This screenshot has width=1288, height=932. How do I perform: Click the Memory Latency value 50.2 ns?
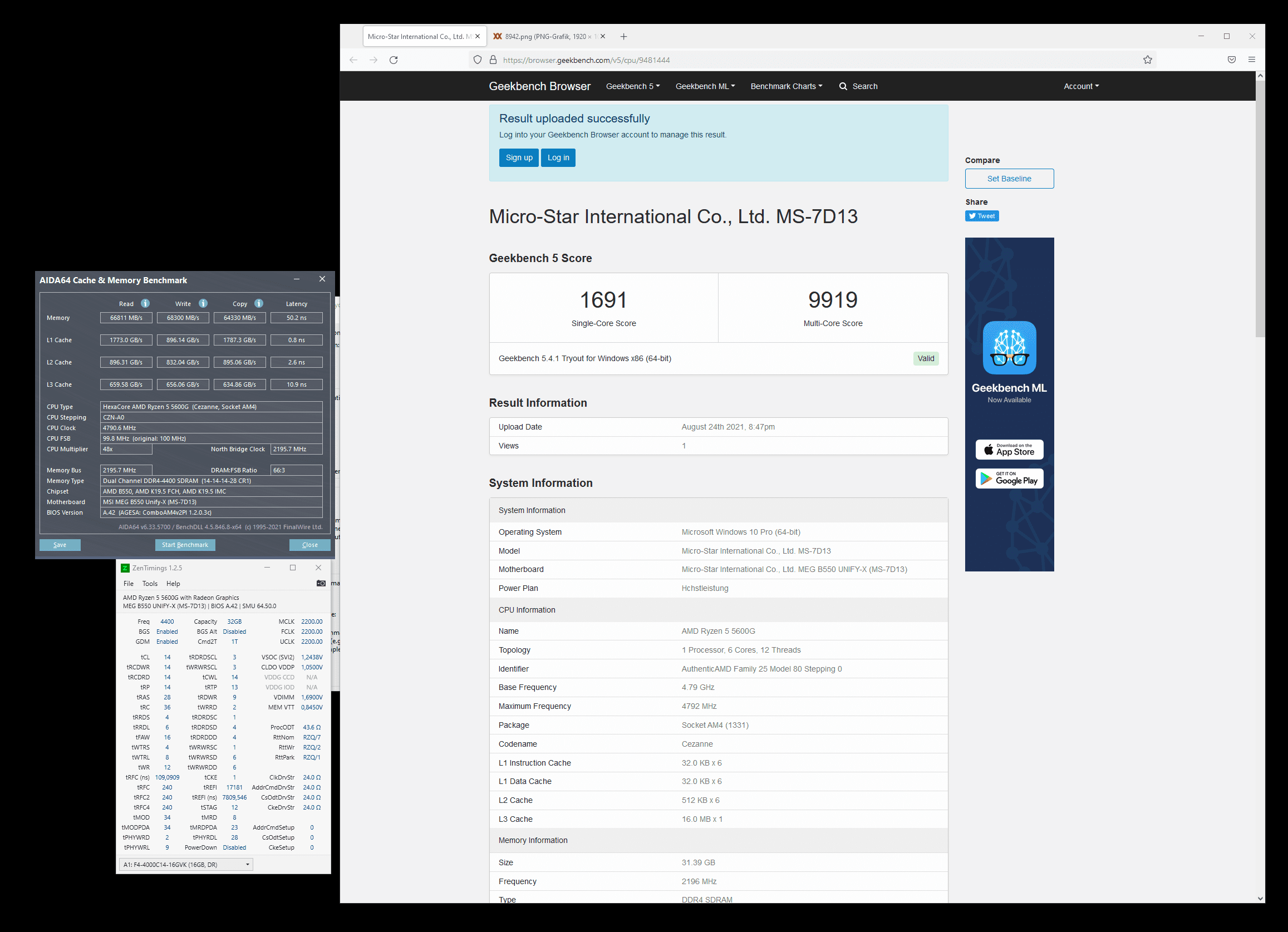click(297, 318)
